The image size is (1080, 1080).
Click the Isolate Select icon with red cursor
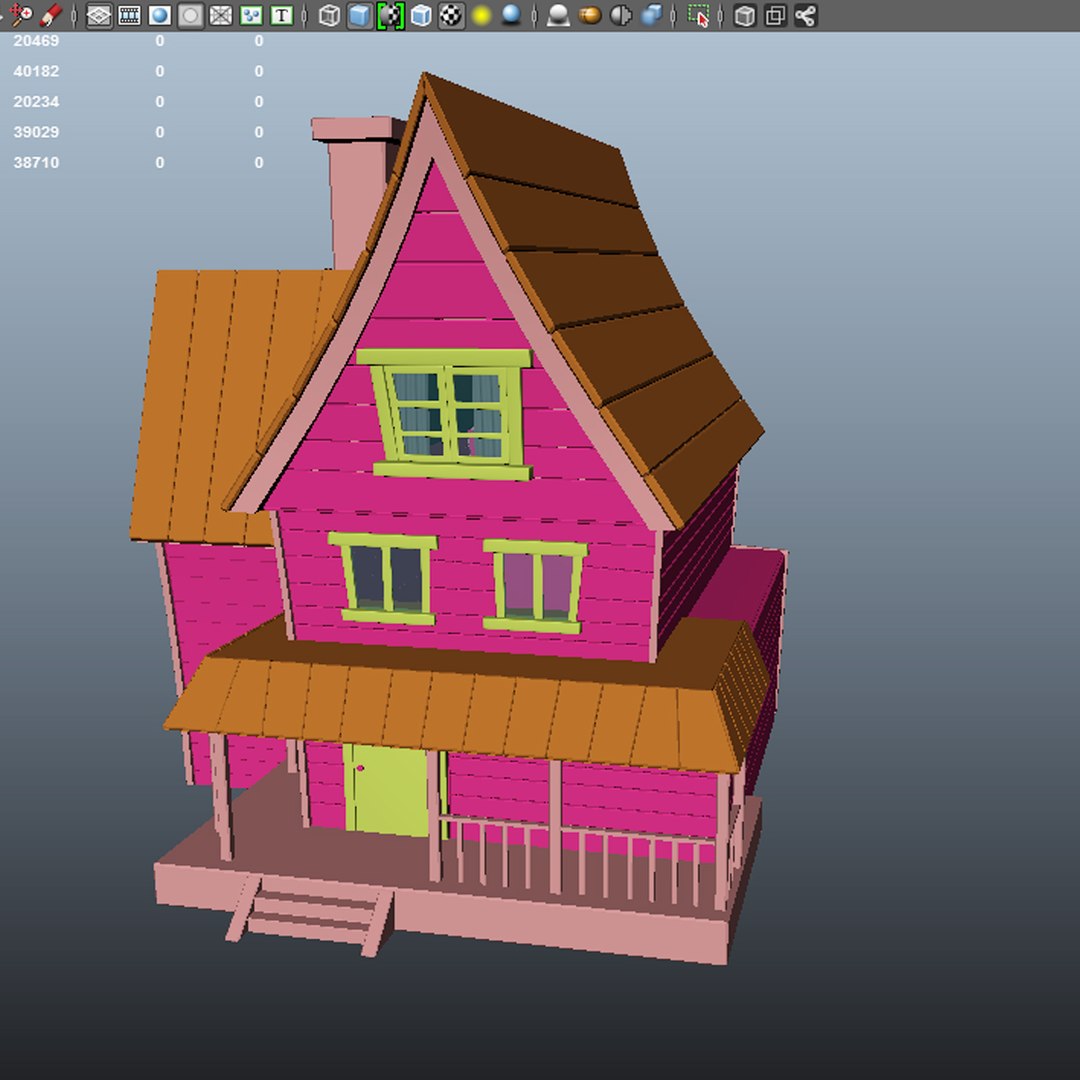[698, 16]
